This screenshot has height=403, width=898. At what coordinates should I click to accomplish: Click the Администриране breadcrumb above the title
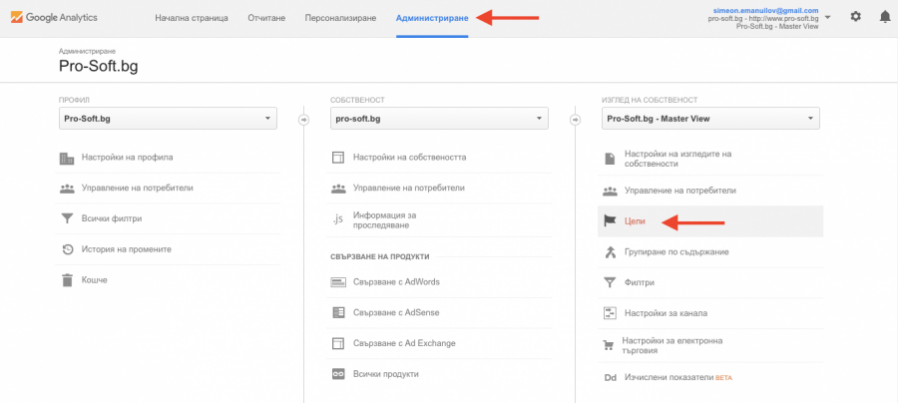pyautogui.click(x=87, y=52)
